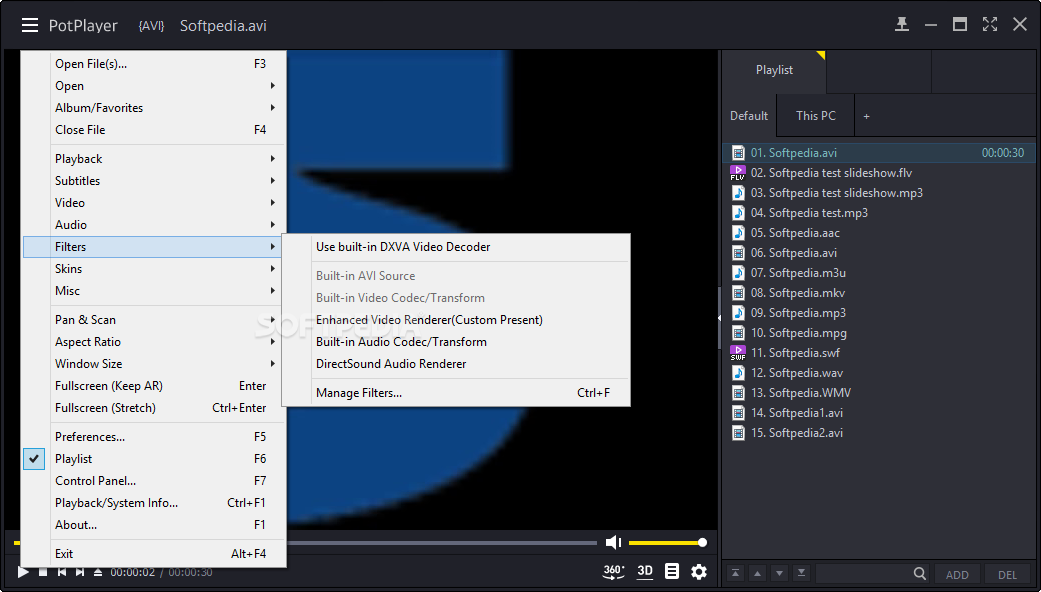This screenshot has height=592, width=1041.
Task: Click the Play button
Action: pos(23,571)
